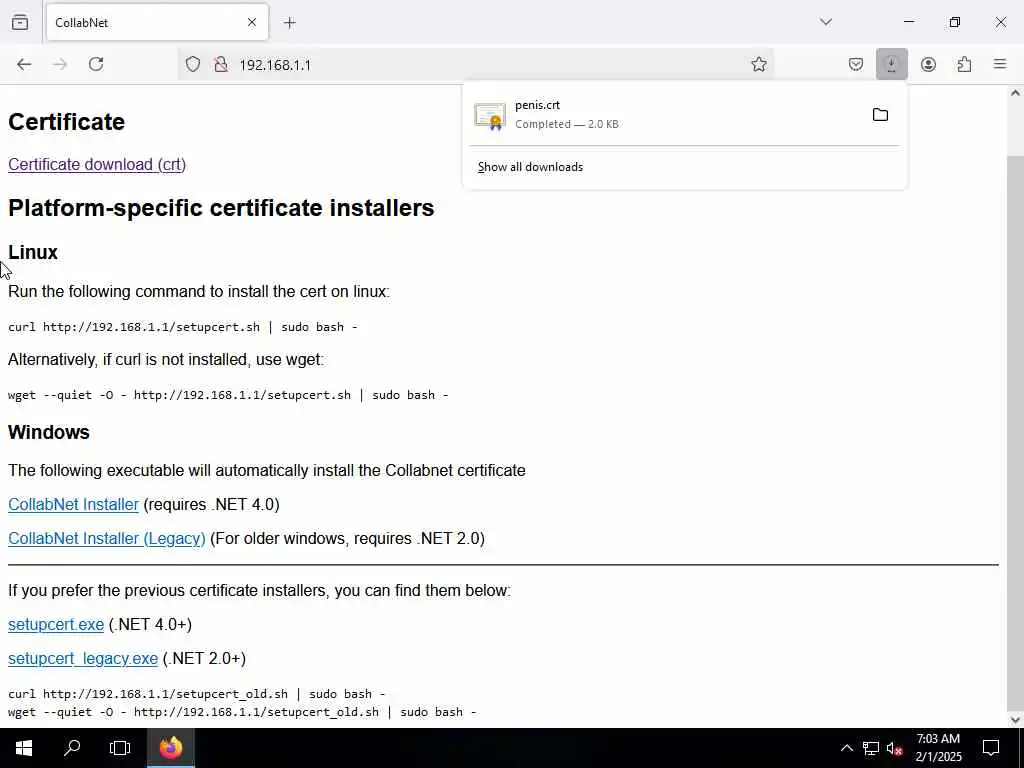Bookmark this page with the star

[x=758, y=64]
